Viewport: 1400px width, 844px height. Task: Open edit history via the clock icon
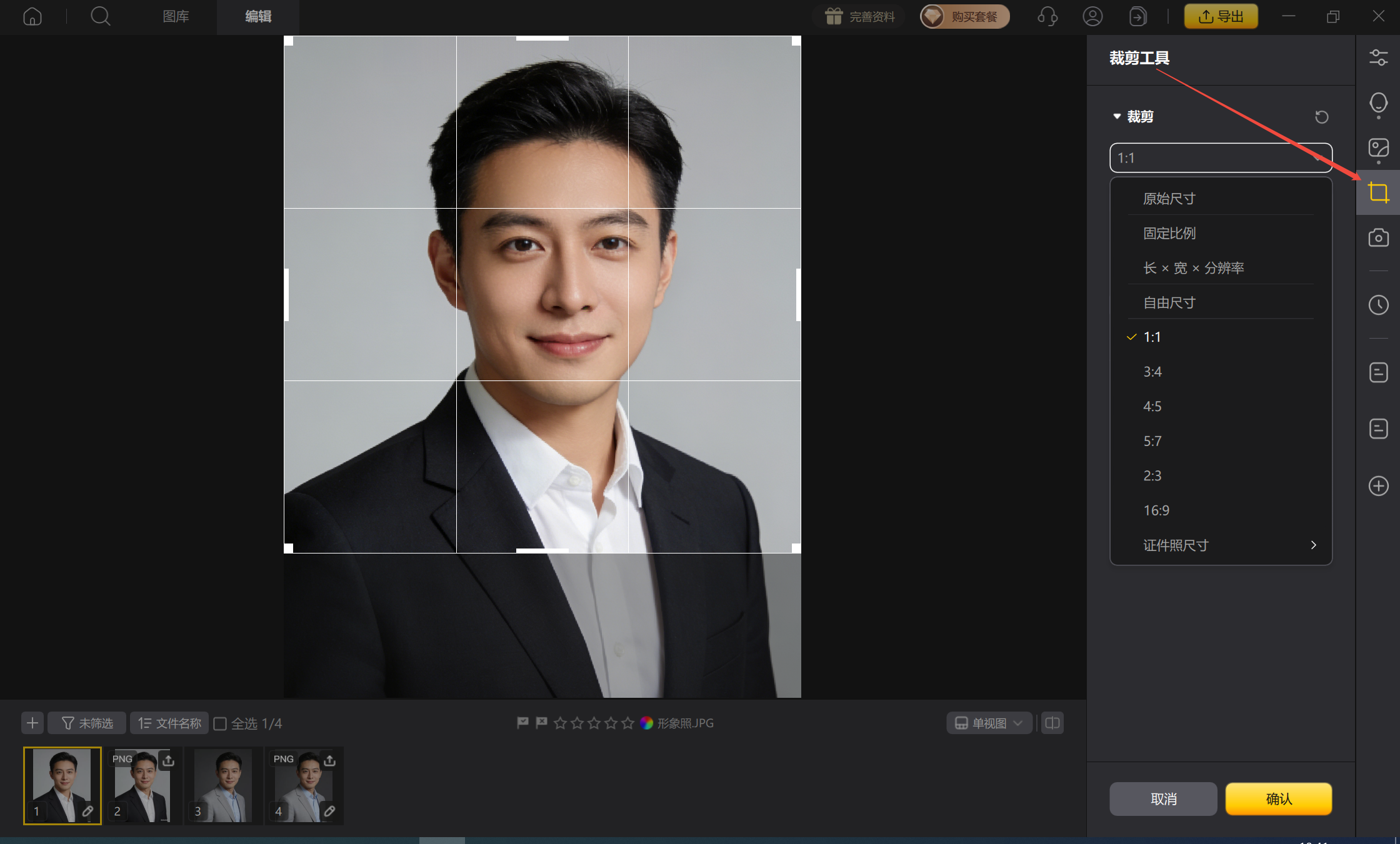[x=1378, y=305]
